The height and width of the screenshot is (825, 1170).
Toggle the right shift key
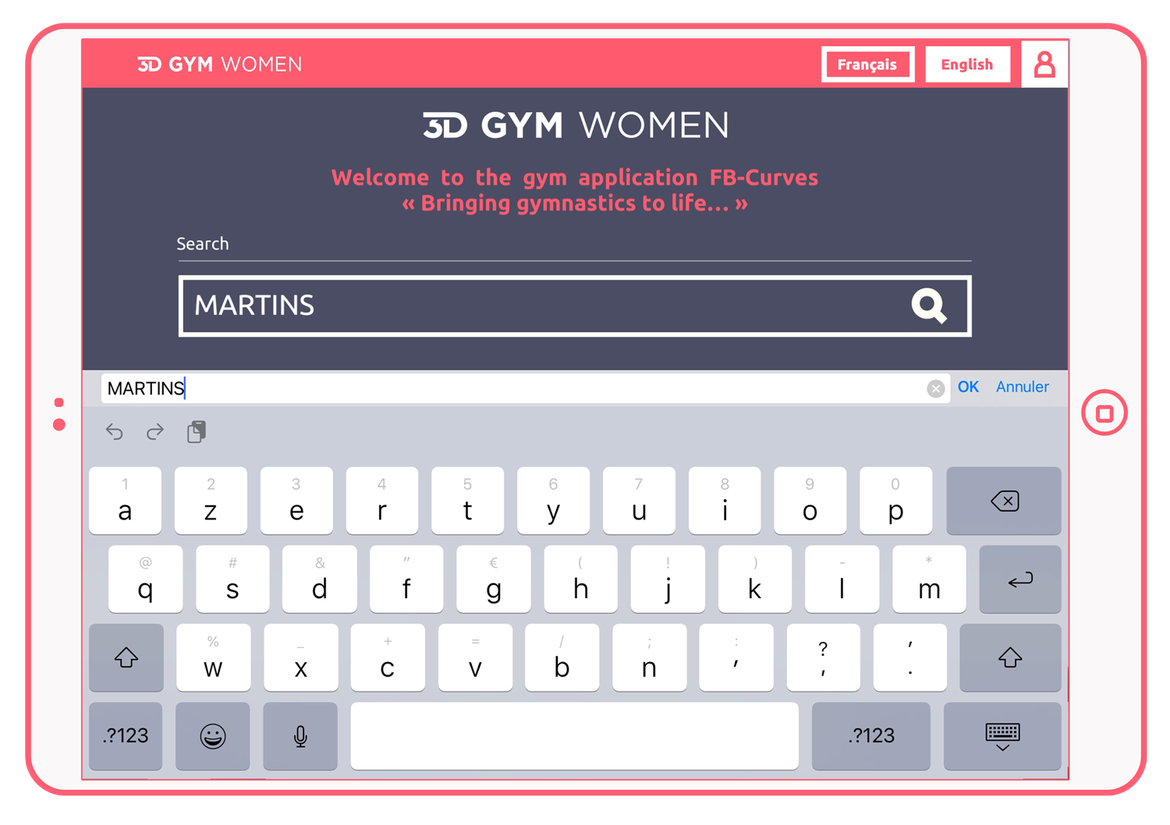(x=1010, y=658)
